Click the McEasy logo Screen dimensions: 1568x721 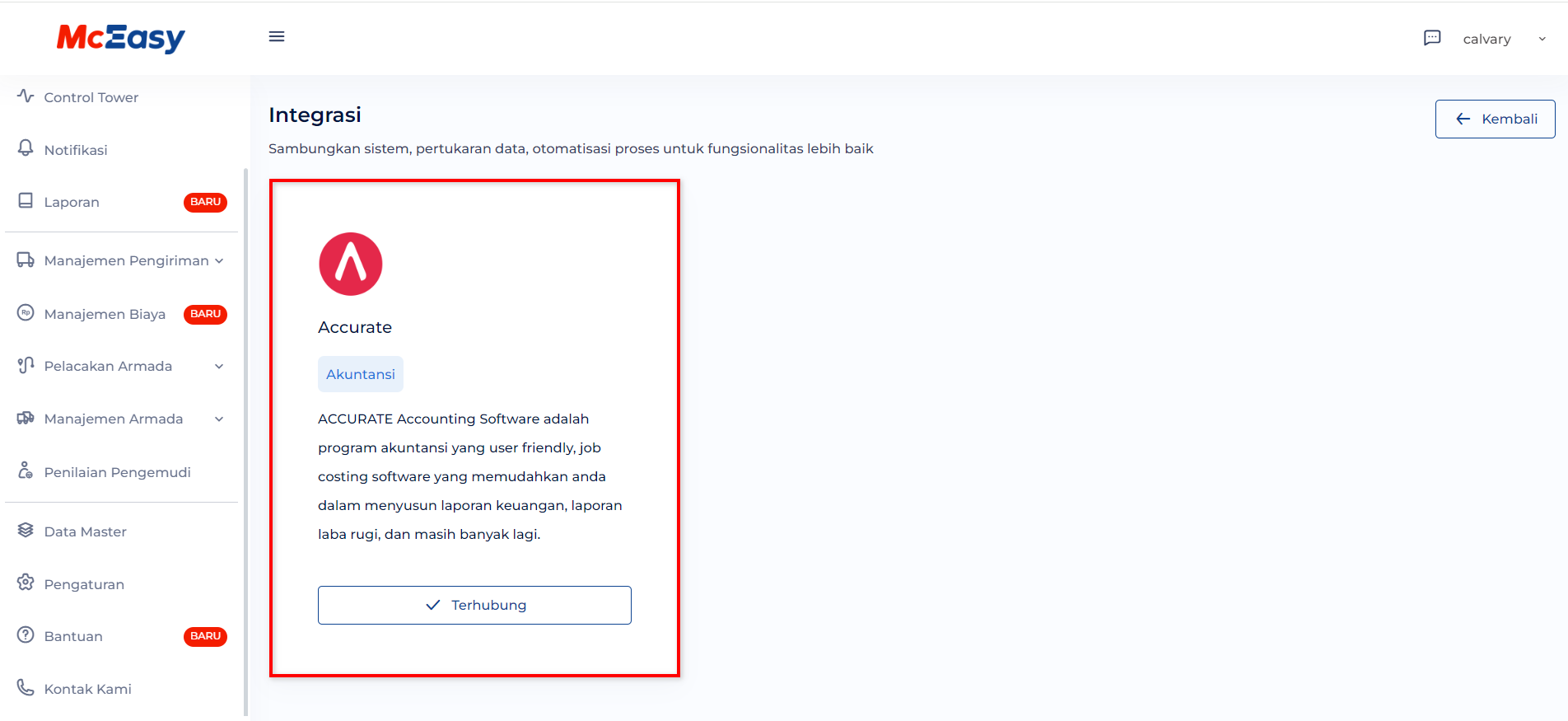(121, 38)
